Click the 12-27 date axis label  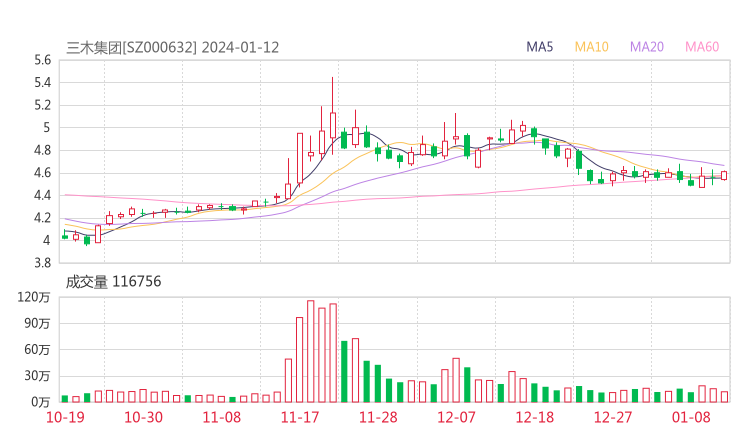(613, 417)
